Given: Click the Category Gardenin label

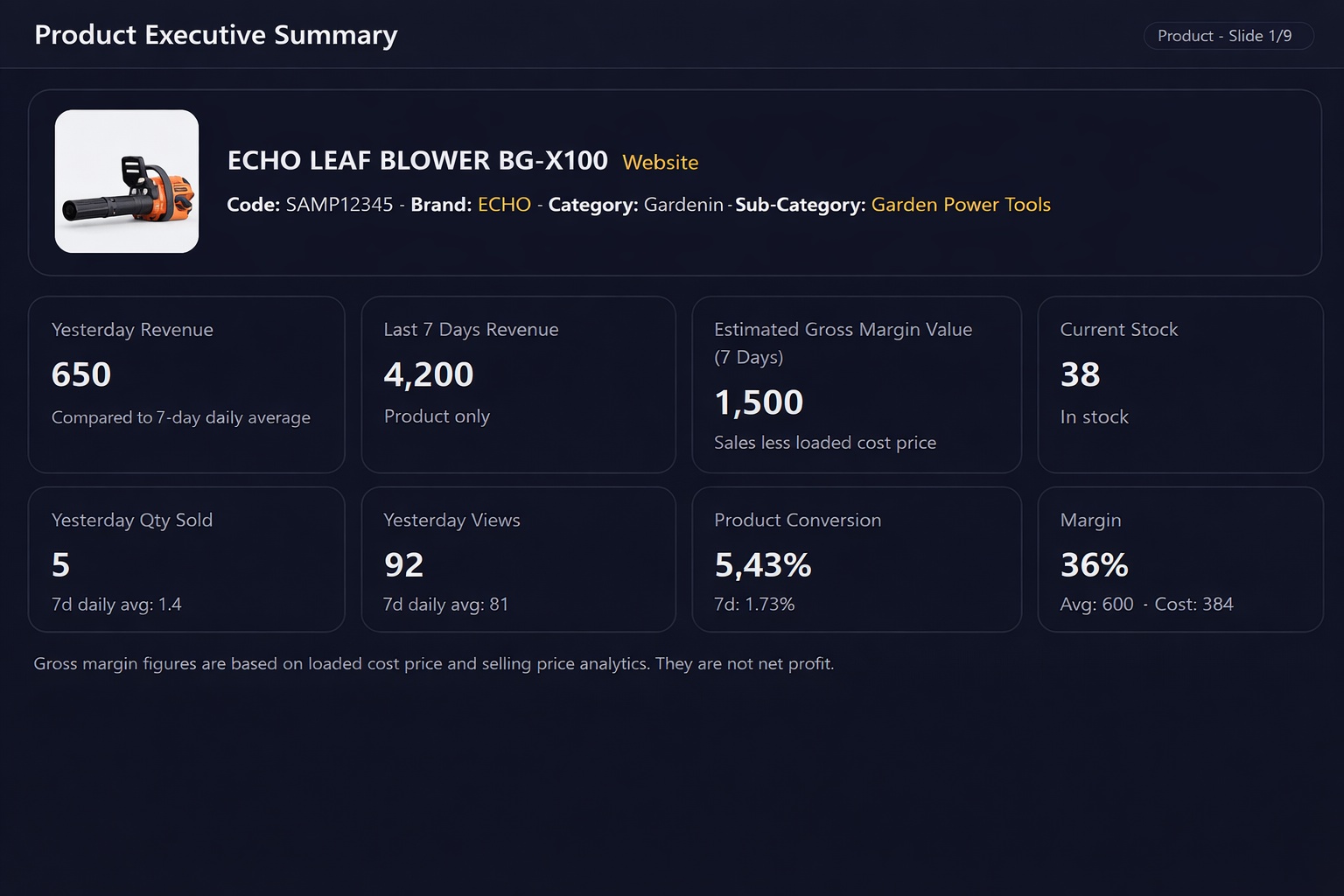Looking at the screenshot, I should coord(636,205).
